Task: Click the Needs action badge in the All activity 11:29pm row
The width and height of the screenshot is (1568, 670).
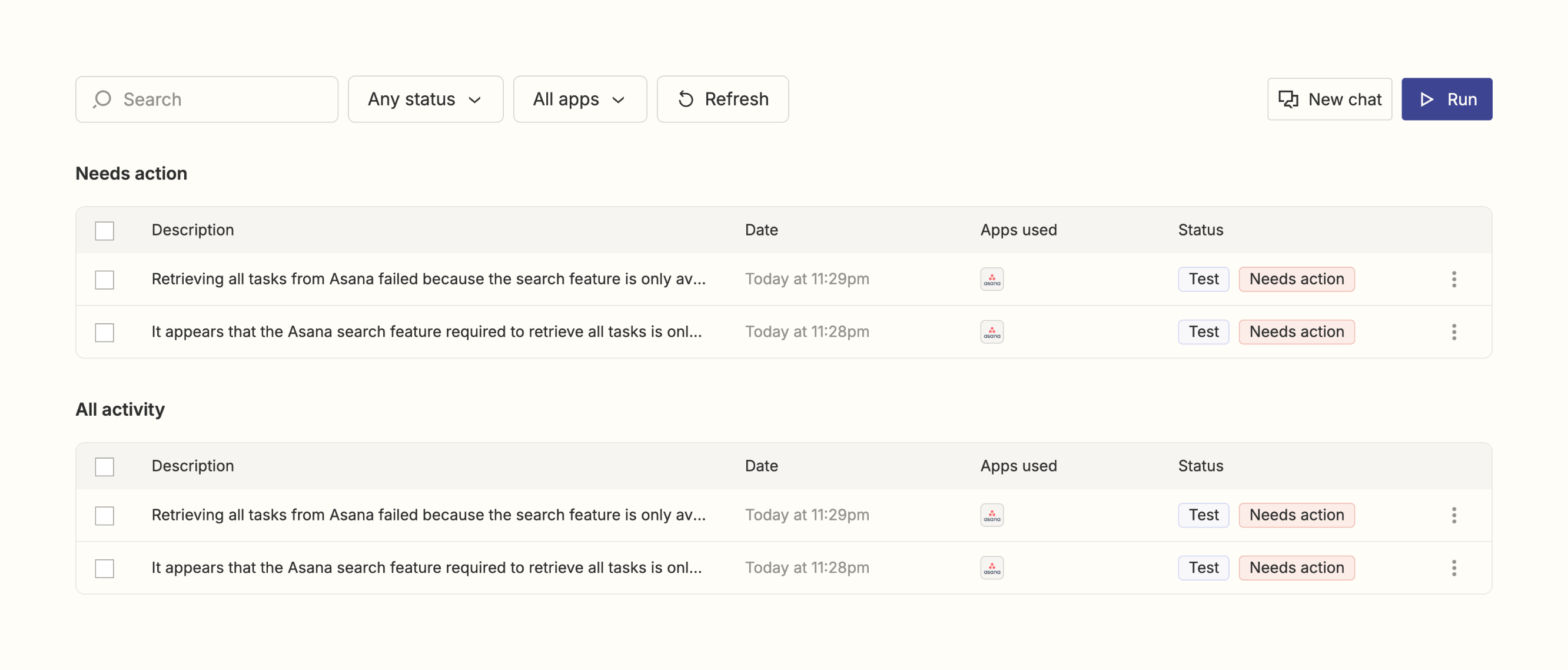Action: click(1297, 515)
